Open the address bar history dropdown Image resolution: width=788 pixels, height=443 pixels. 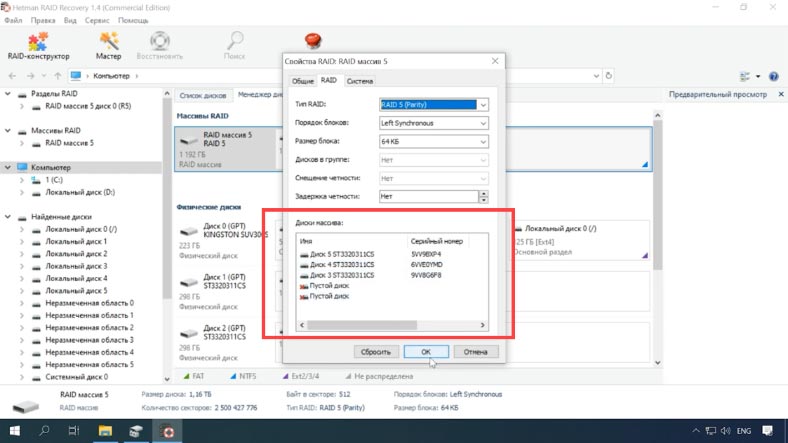596,76
